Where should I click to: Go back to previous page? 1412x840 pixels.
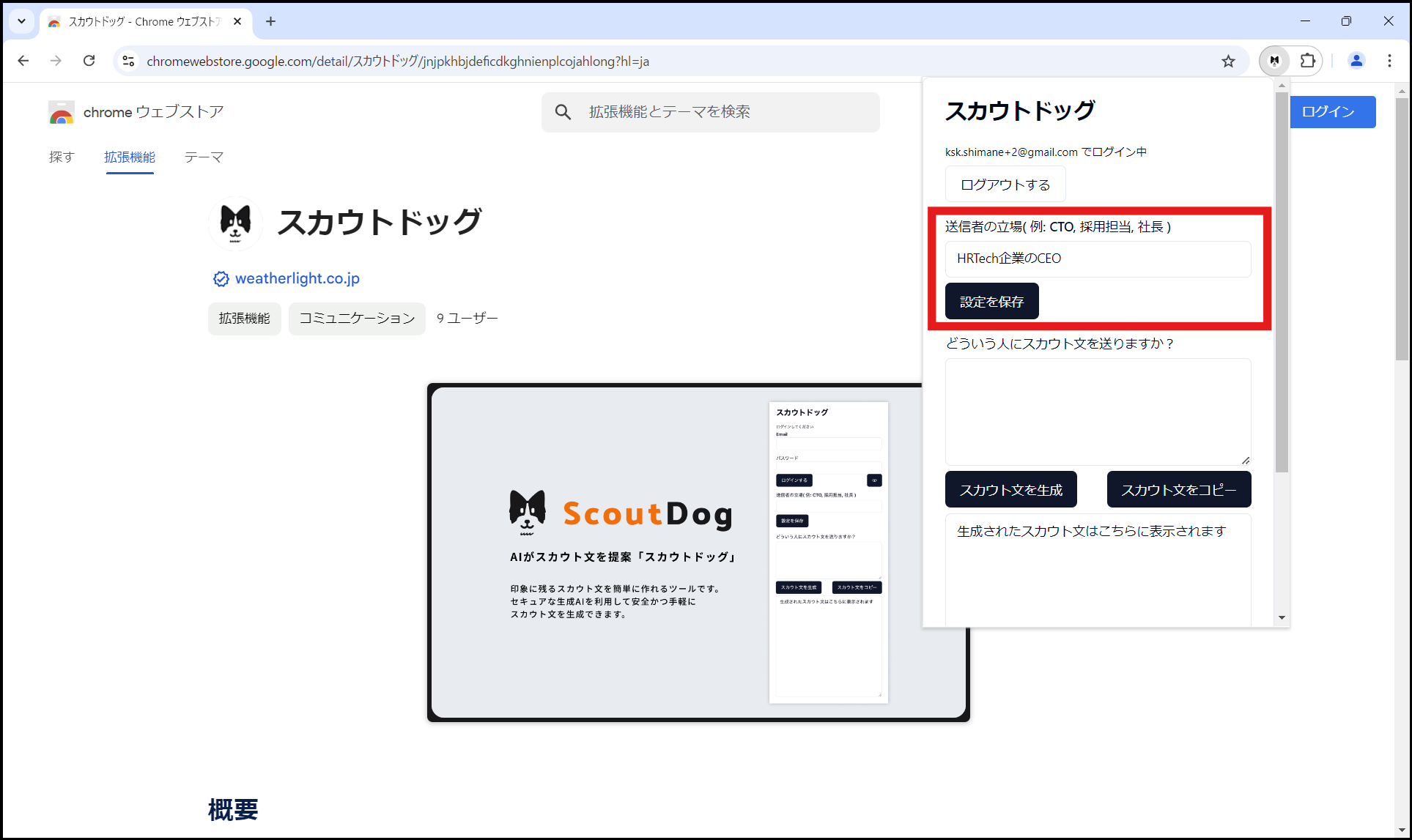(23, 61)
